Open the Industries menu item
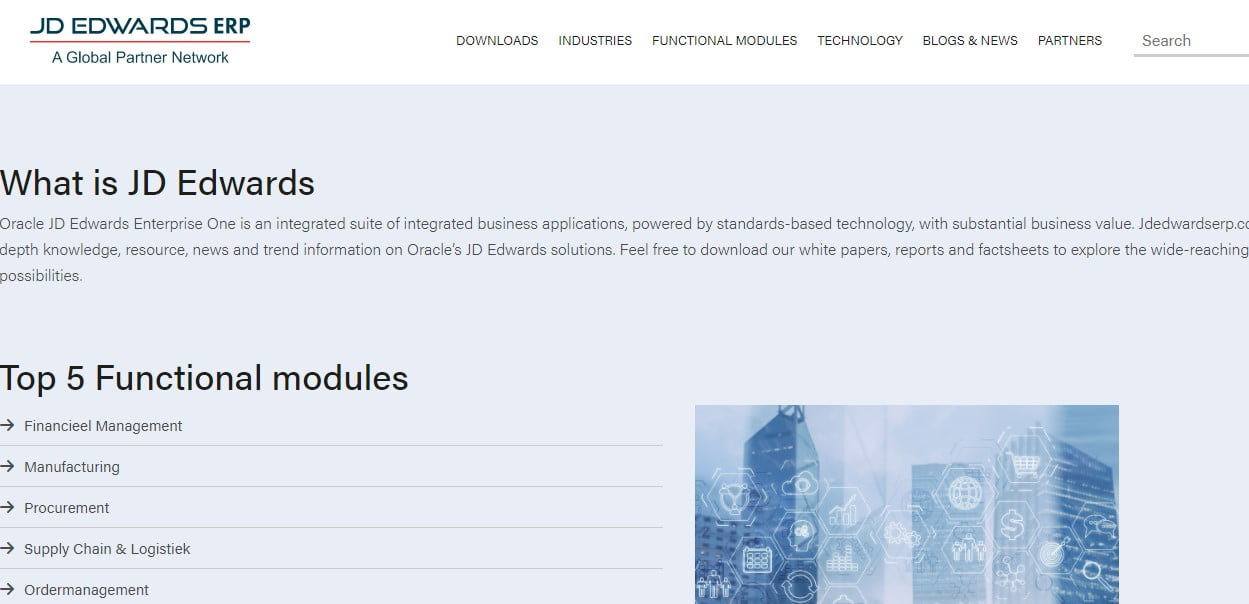 [595, 41]
